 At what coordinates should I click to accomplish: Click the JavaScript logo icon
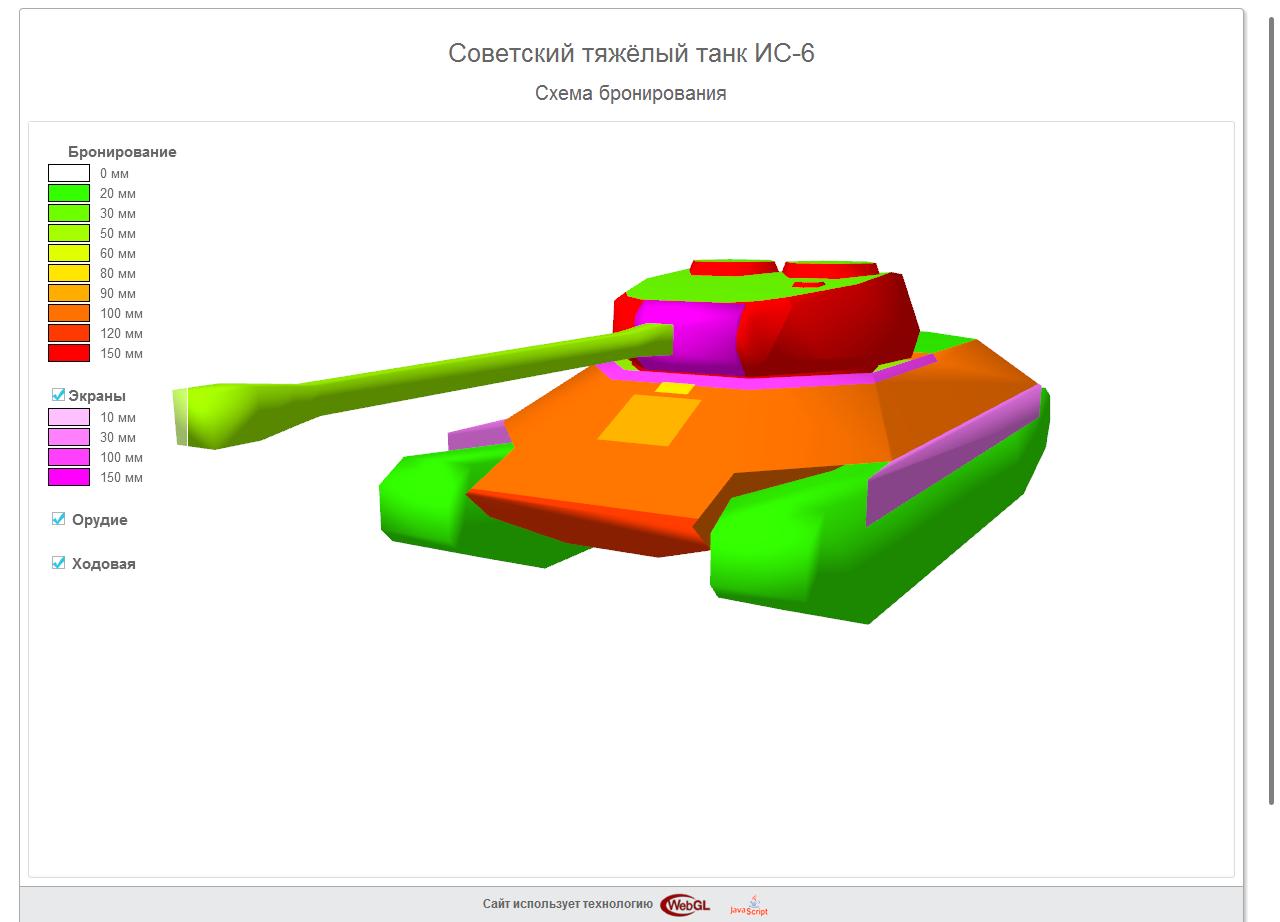749,905
